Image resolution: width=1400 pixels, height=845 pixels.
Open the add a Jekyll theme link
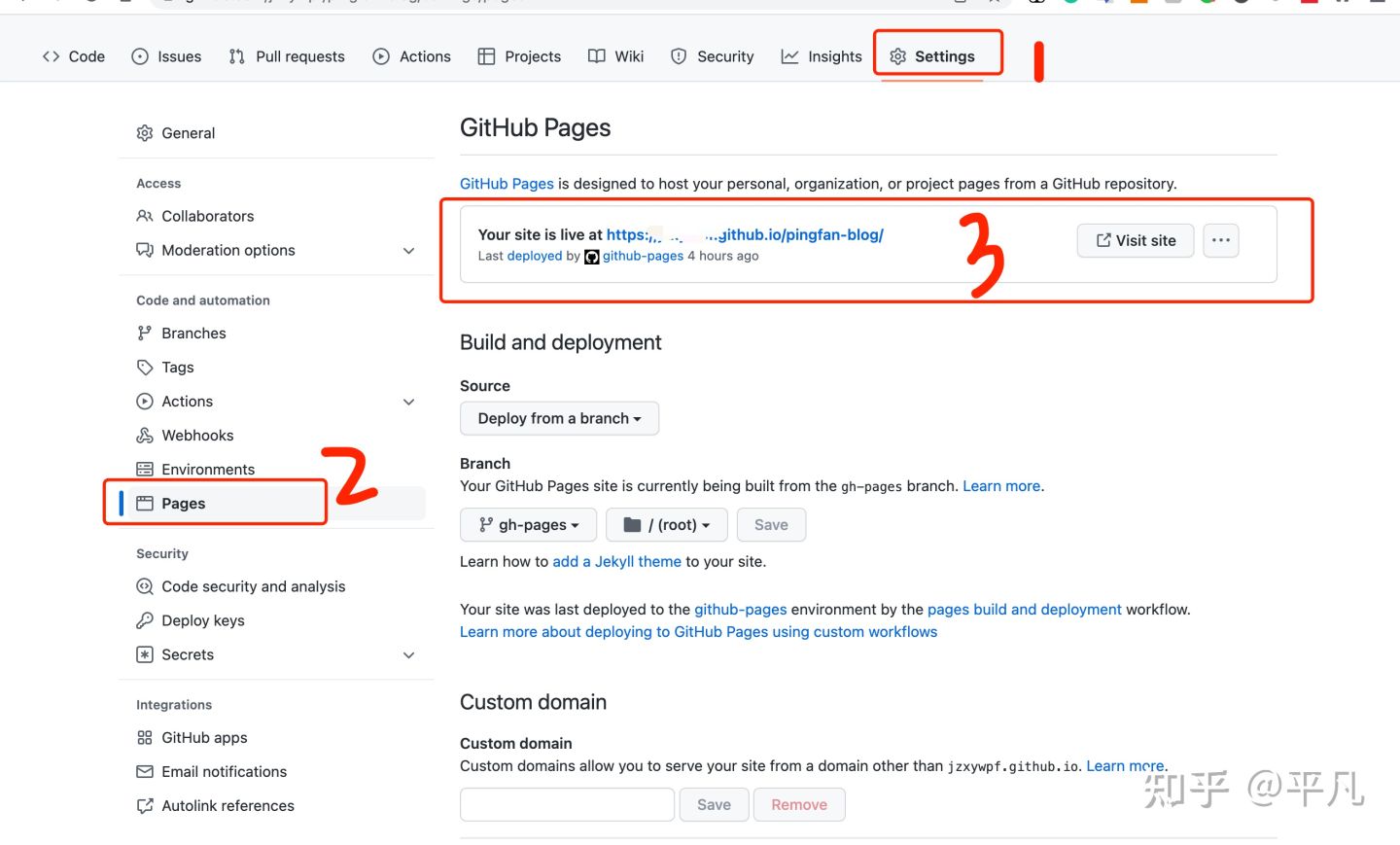(616, 562)
